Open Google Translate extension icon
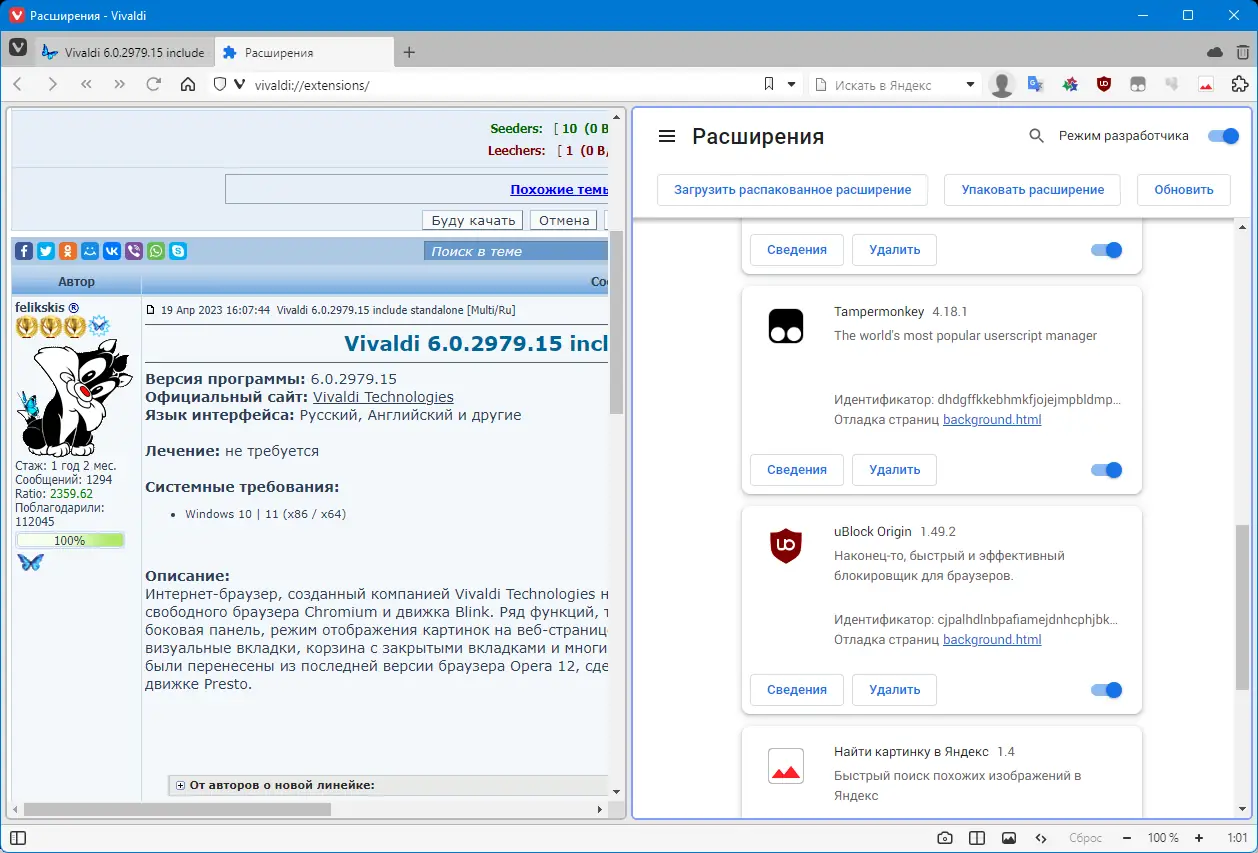This screenshot has width=1258, height=853. (1036, 85)
